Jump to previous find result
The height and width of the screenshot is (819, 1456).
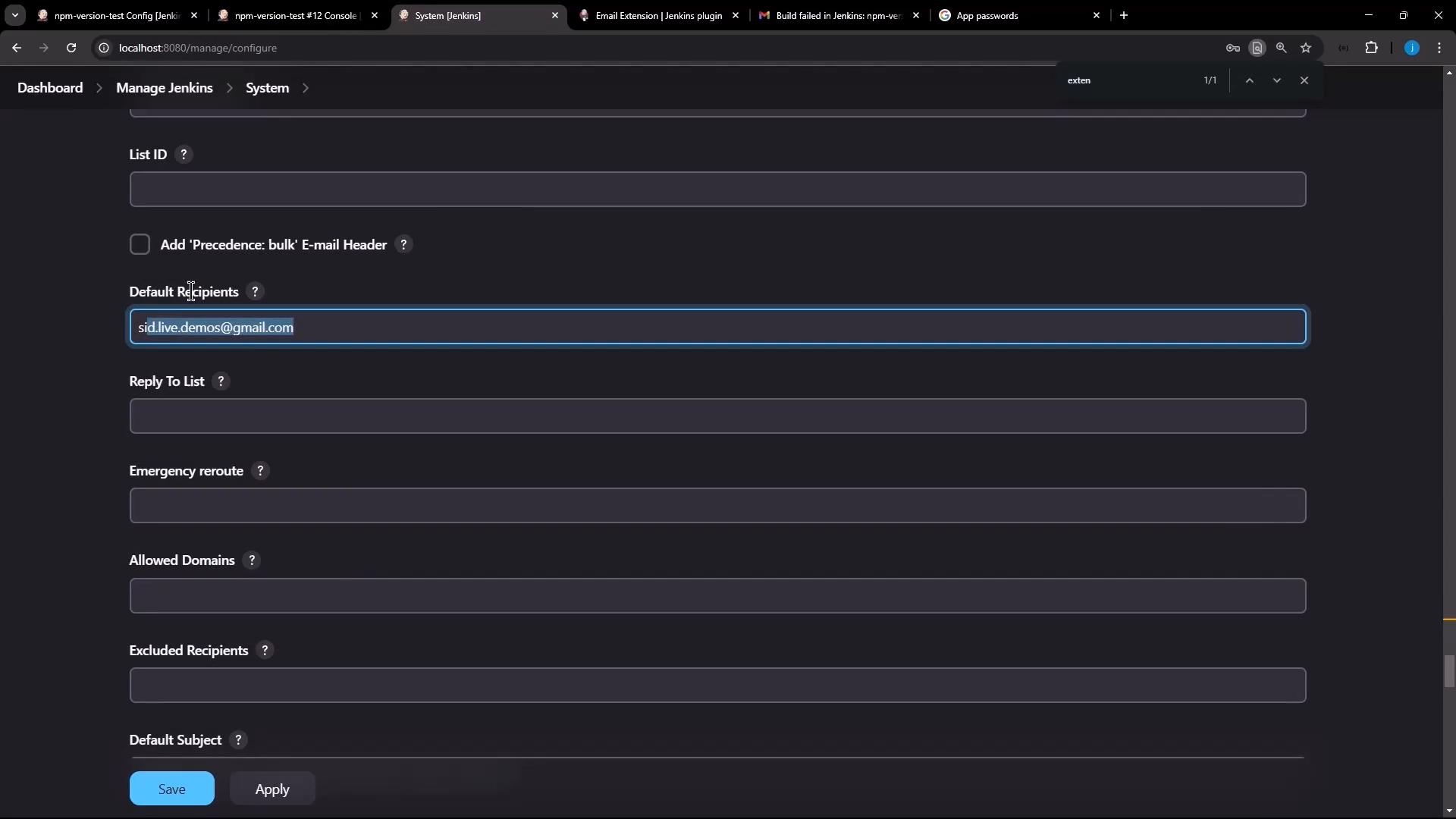point(1250,80)
